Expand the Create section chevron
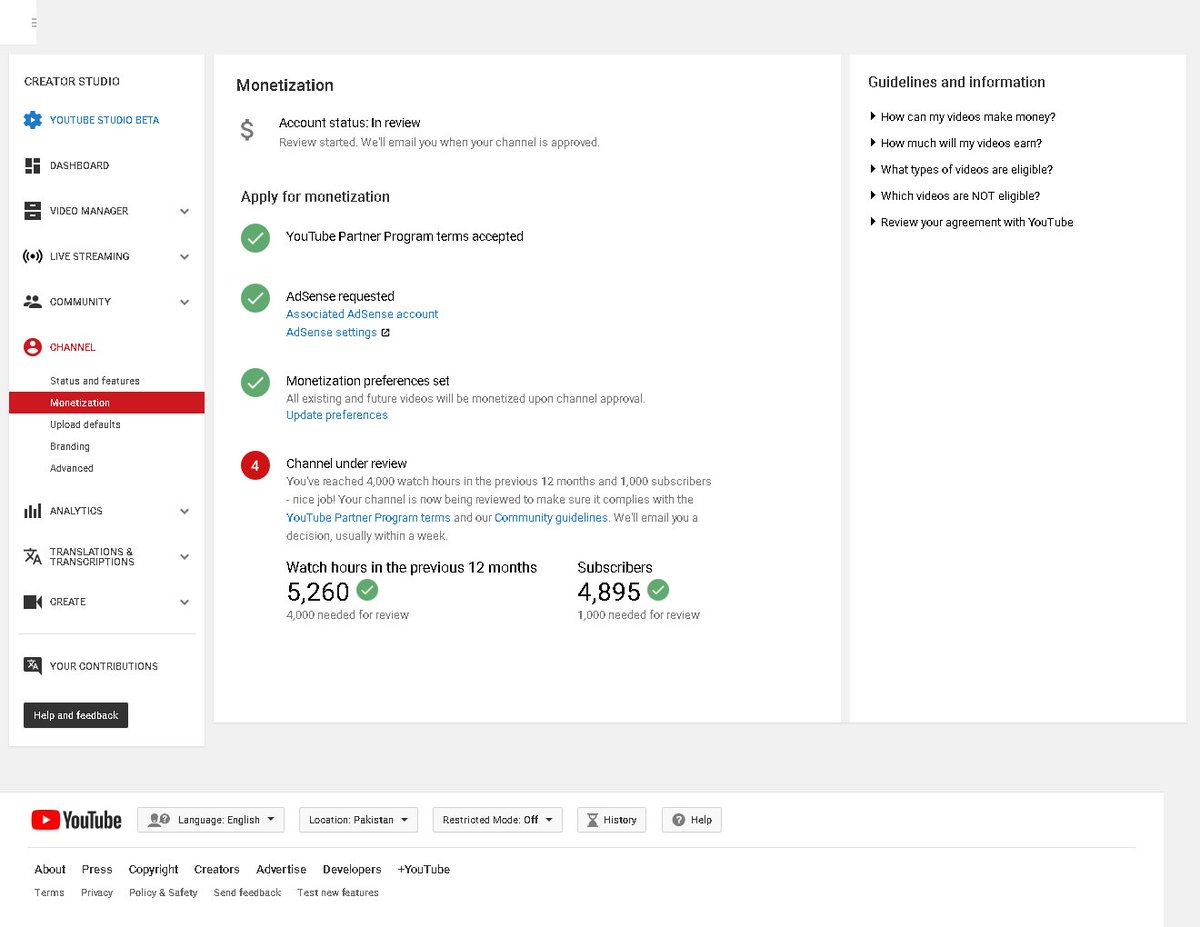This screenshot has width=1200, height=927. [x=184, y=602]
